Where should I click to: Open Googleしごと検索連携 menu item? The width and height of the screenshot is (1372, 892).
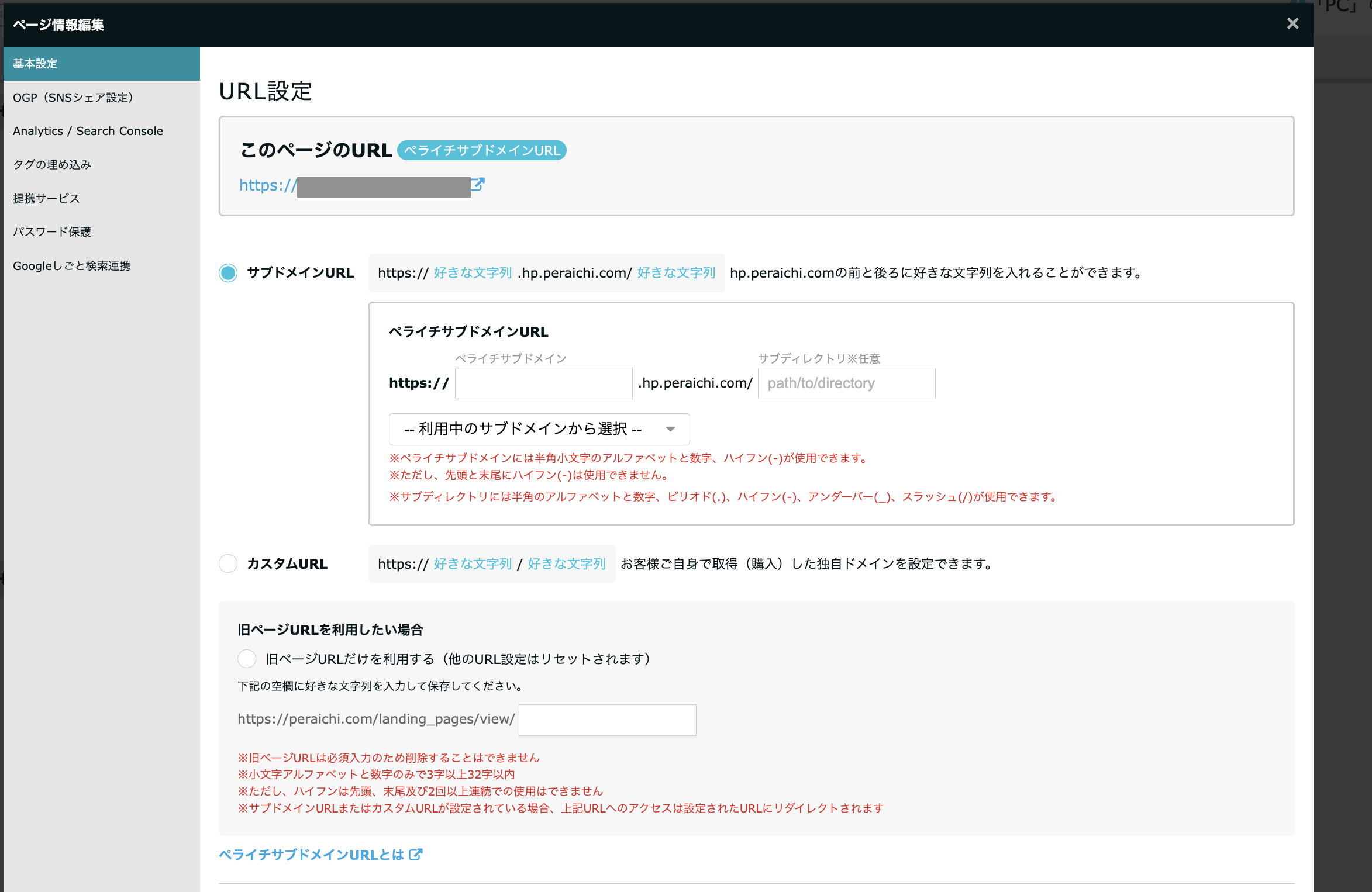click(x=102, y=266)
